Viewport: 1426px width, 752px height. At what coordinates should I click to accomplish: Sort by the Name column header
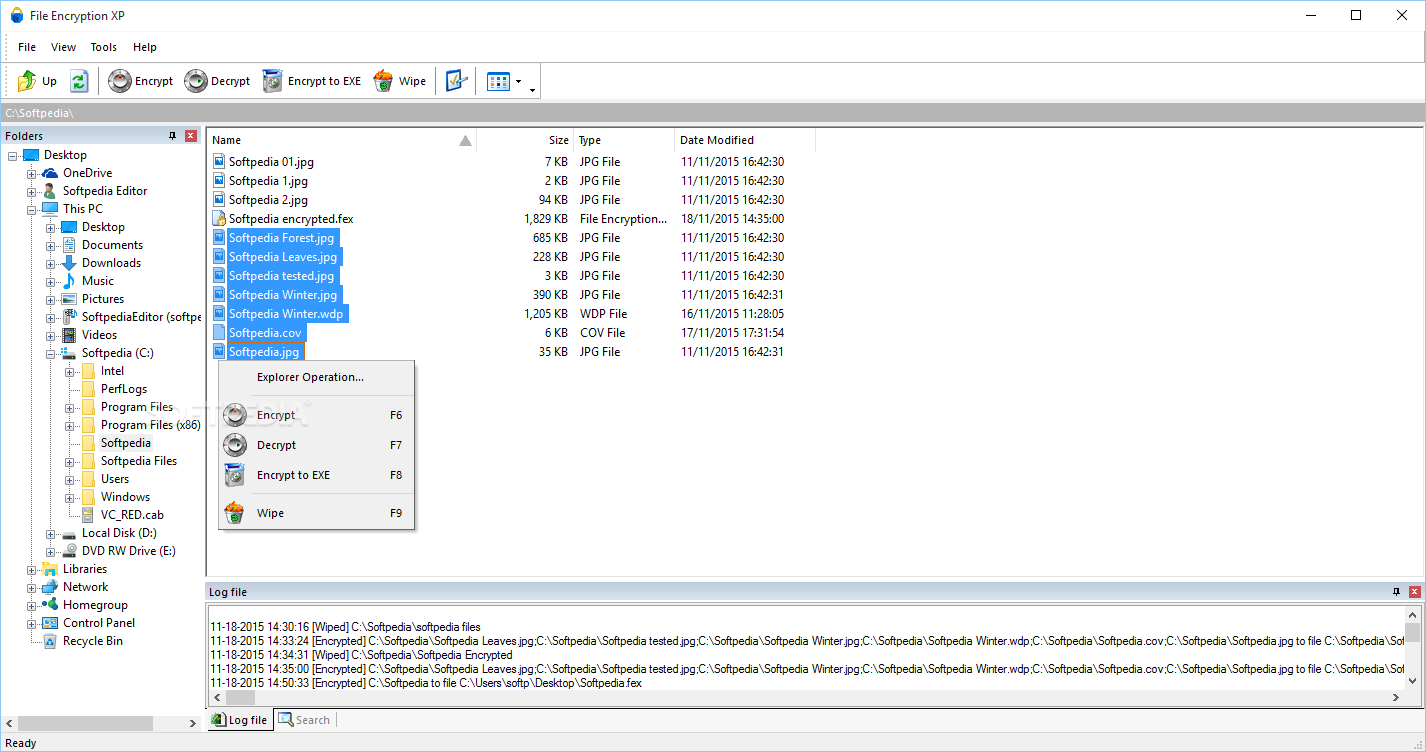(342, 140)
